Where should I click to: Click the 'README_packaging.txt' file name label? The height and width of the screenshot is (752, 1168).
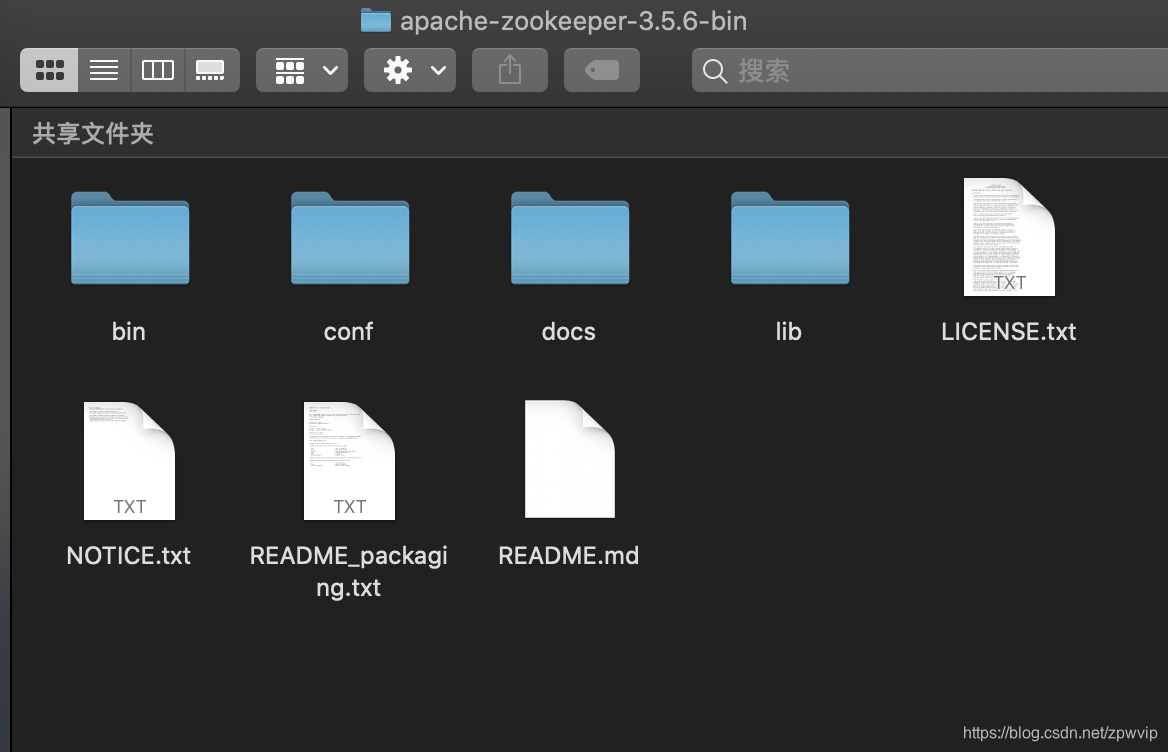[x=349, y=571]
